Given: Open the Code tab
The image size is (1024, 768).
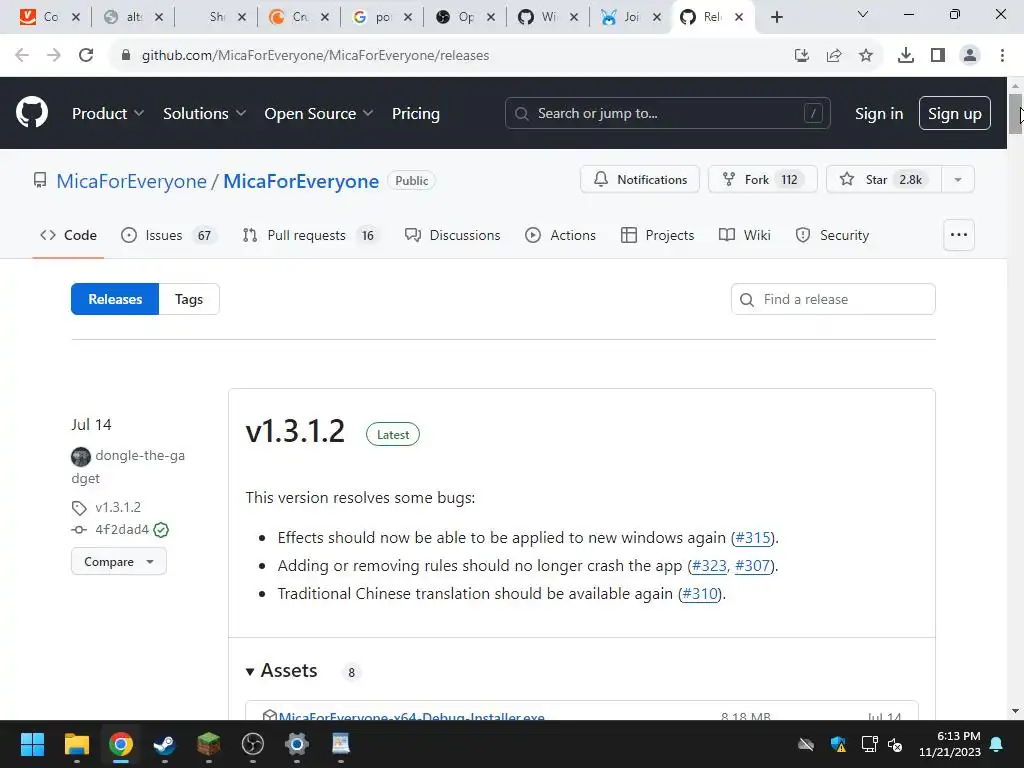Looking at the screenshot, I should click(68, 235).
